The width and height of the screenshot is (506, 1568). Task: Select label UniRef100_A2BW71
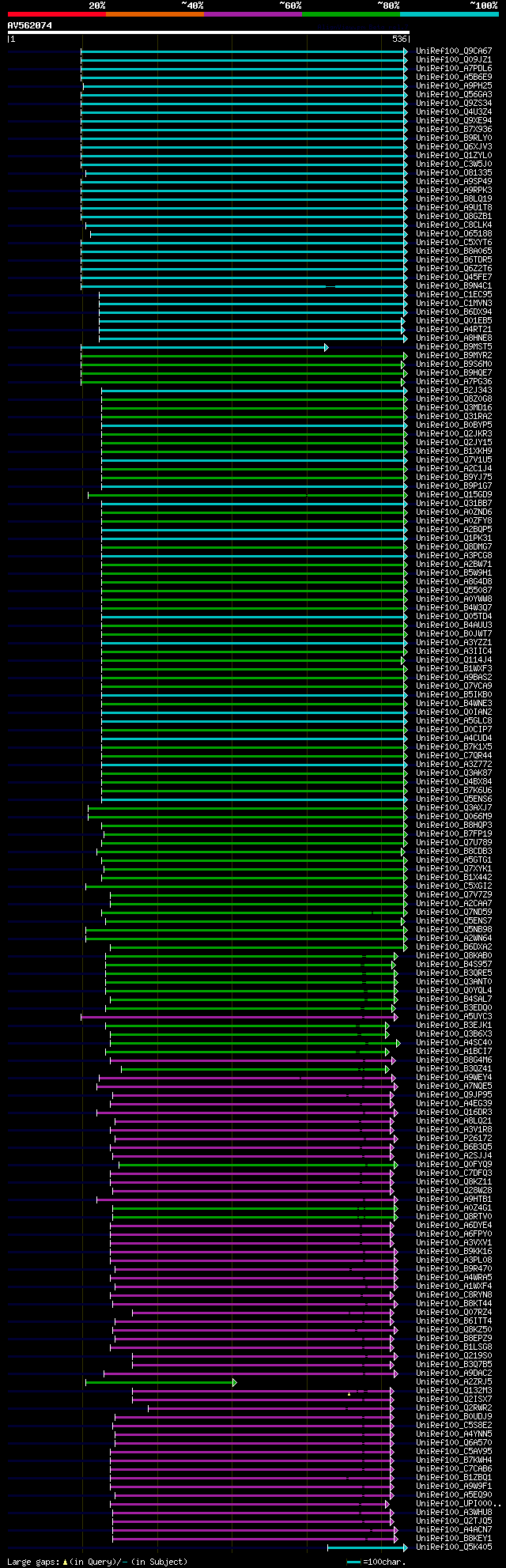click(454, 564)
